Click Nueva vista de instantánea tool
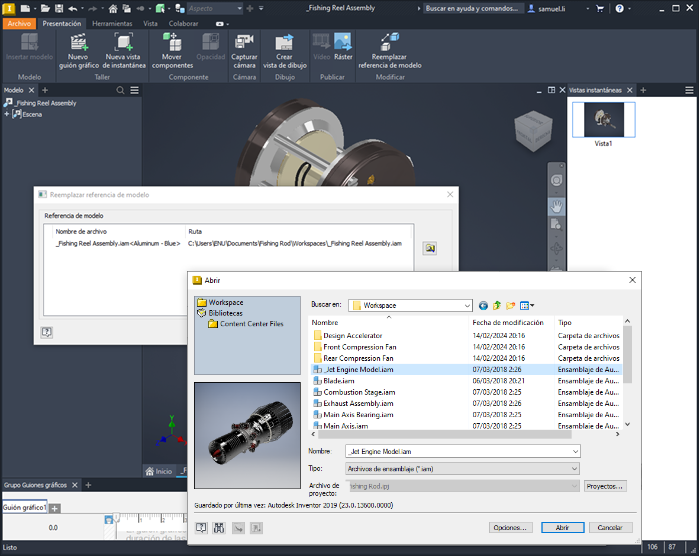700x556 pixels. click(124, 51)
